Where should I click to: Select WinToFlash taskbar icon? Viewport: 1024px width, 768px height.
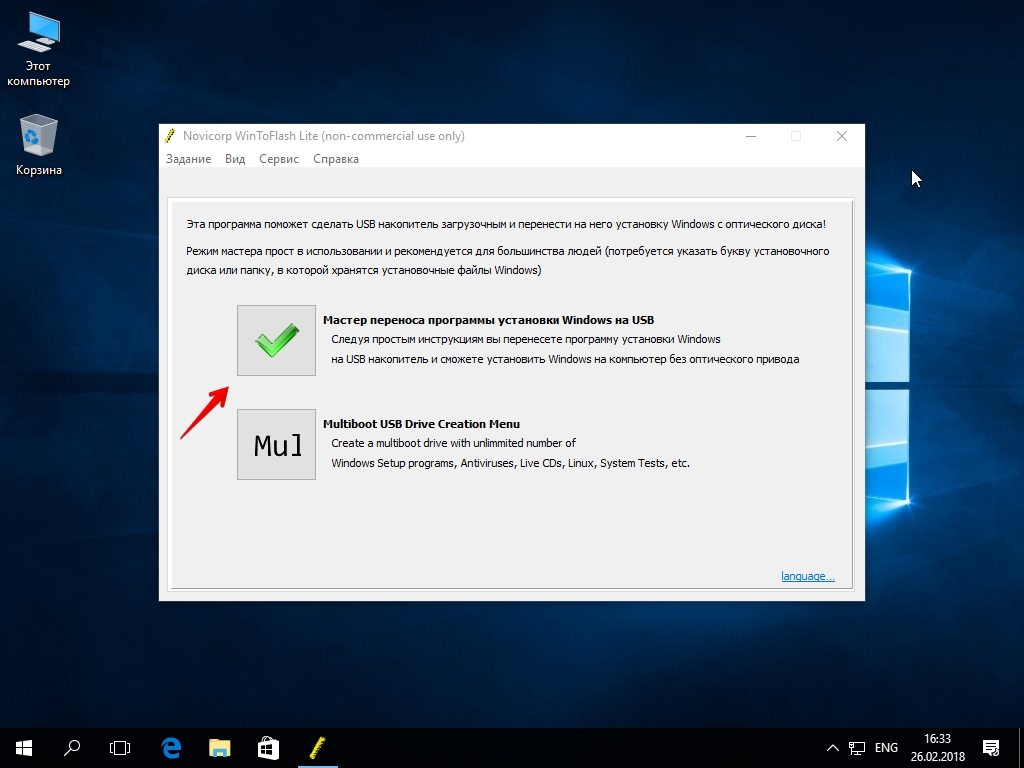point(317,748)
